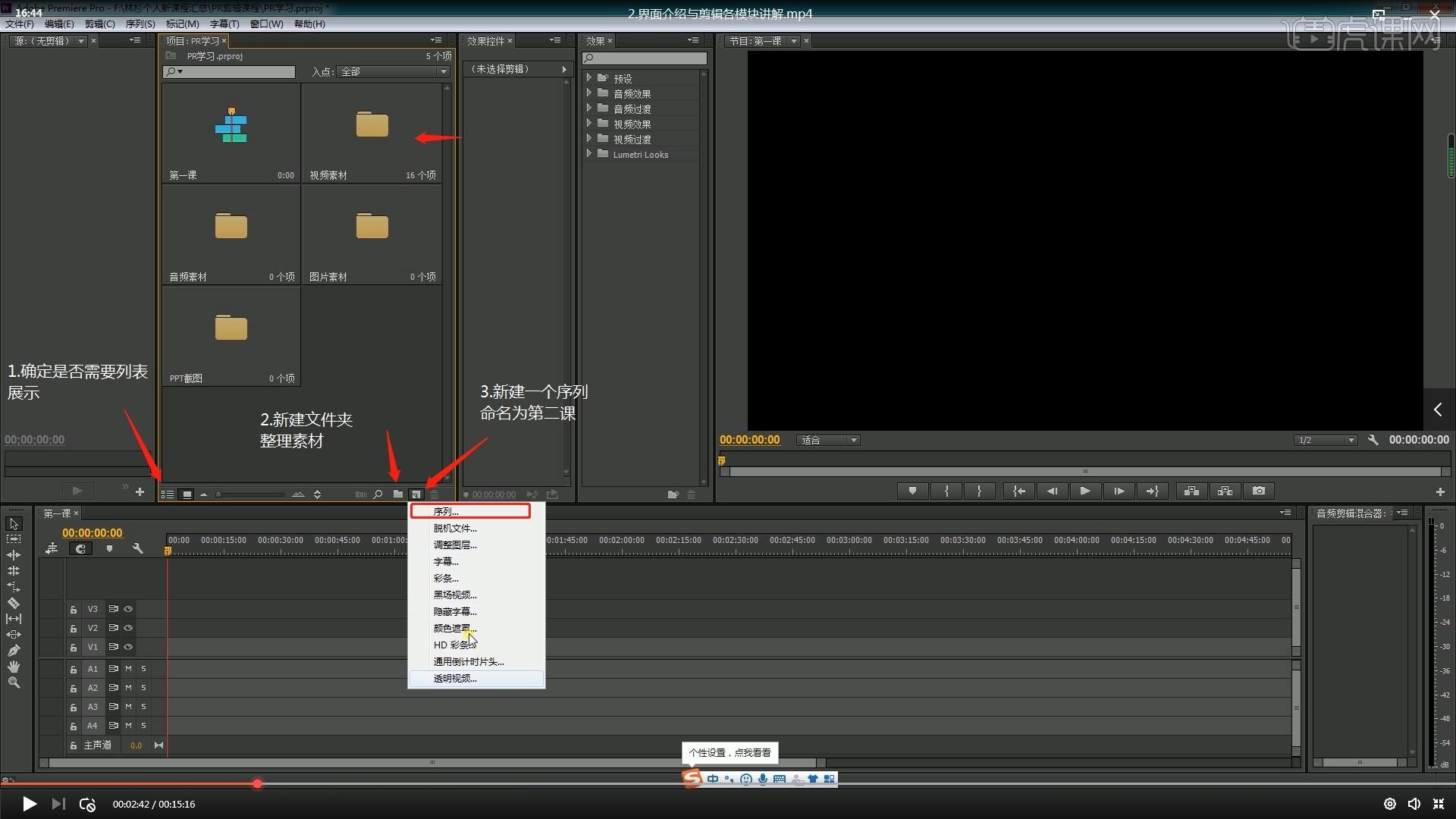Viewport: 1456px width, 819px height.
Task: Expand the 预设 effects folder
Action: point(588,78)
